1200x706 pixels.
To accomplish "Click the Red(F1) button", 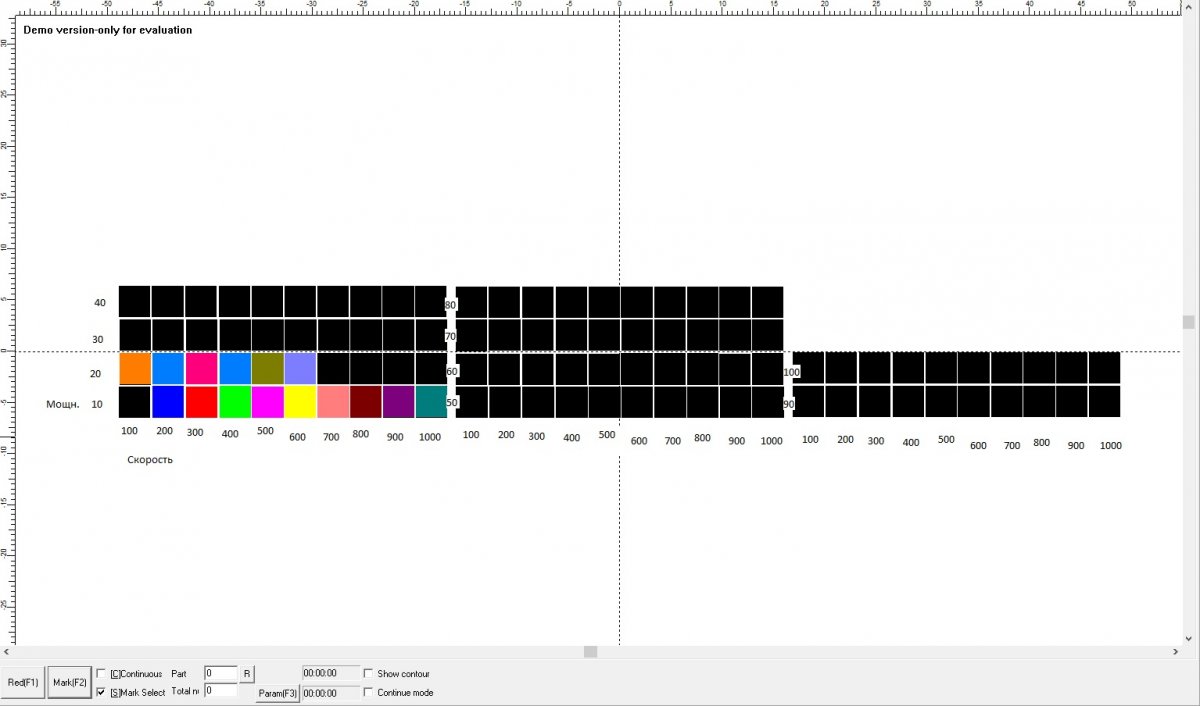I will (23, 682).
